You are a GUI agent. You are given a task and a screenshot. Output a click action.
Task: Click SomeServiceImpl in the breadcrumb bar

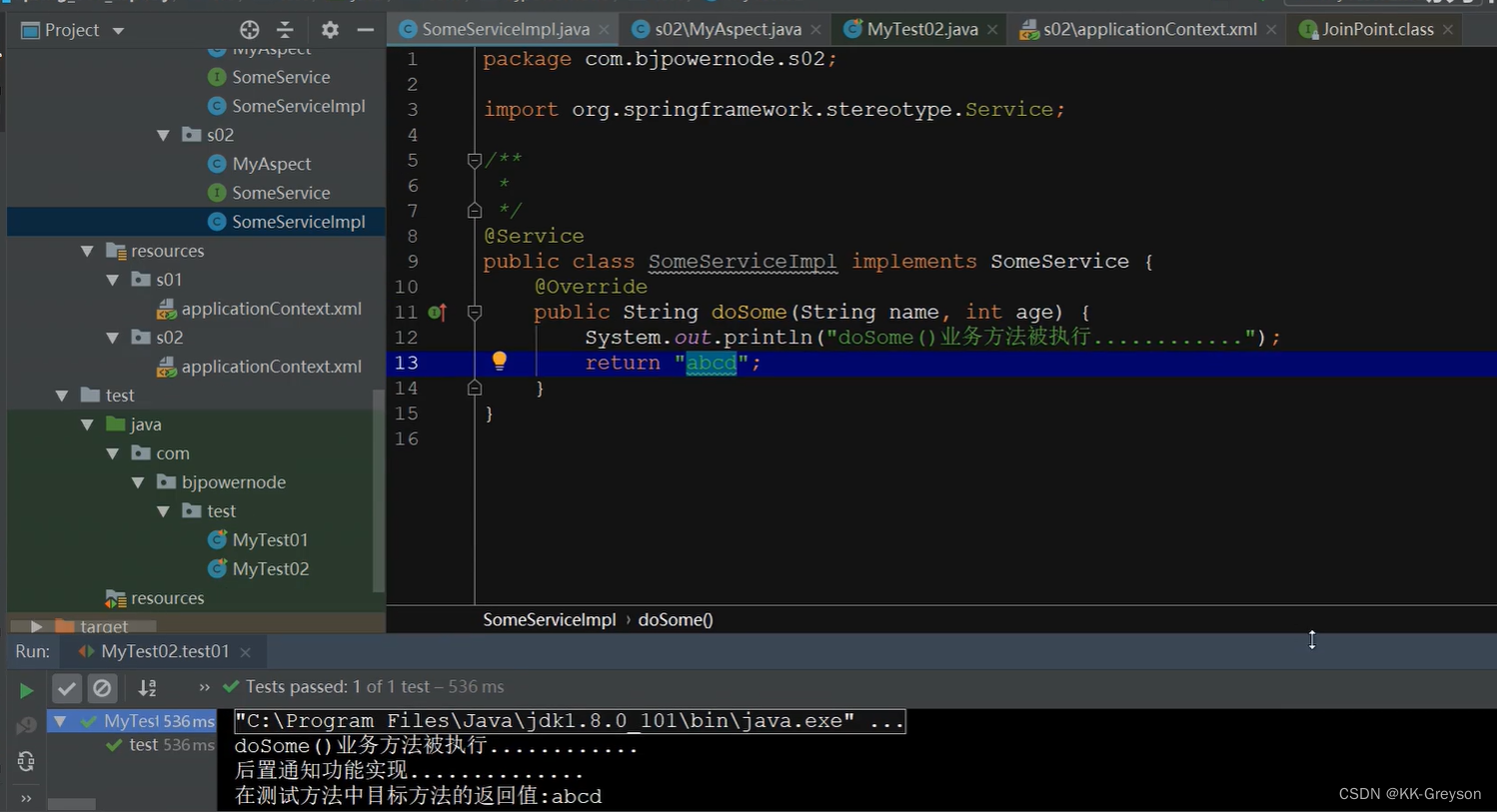[550, 619]
